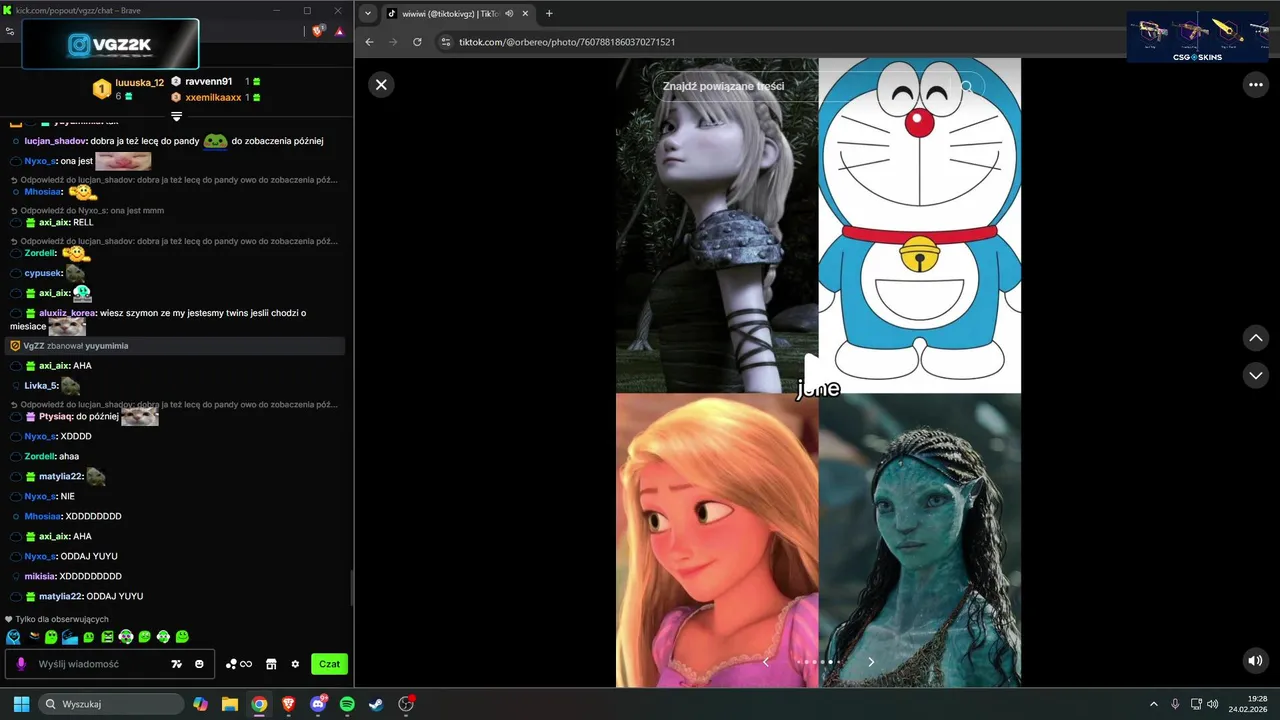Open lucjan_shadov's profile from chat
1280x720 pixels.
pos(55,141)
